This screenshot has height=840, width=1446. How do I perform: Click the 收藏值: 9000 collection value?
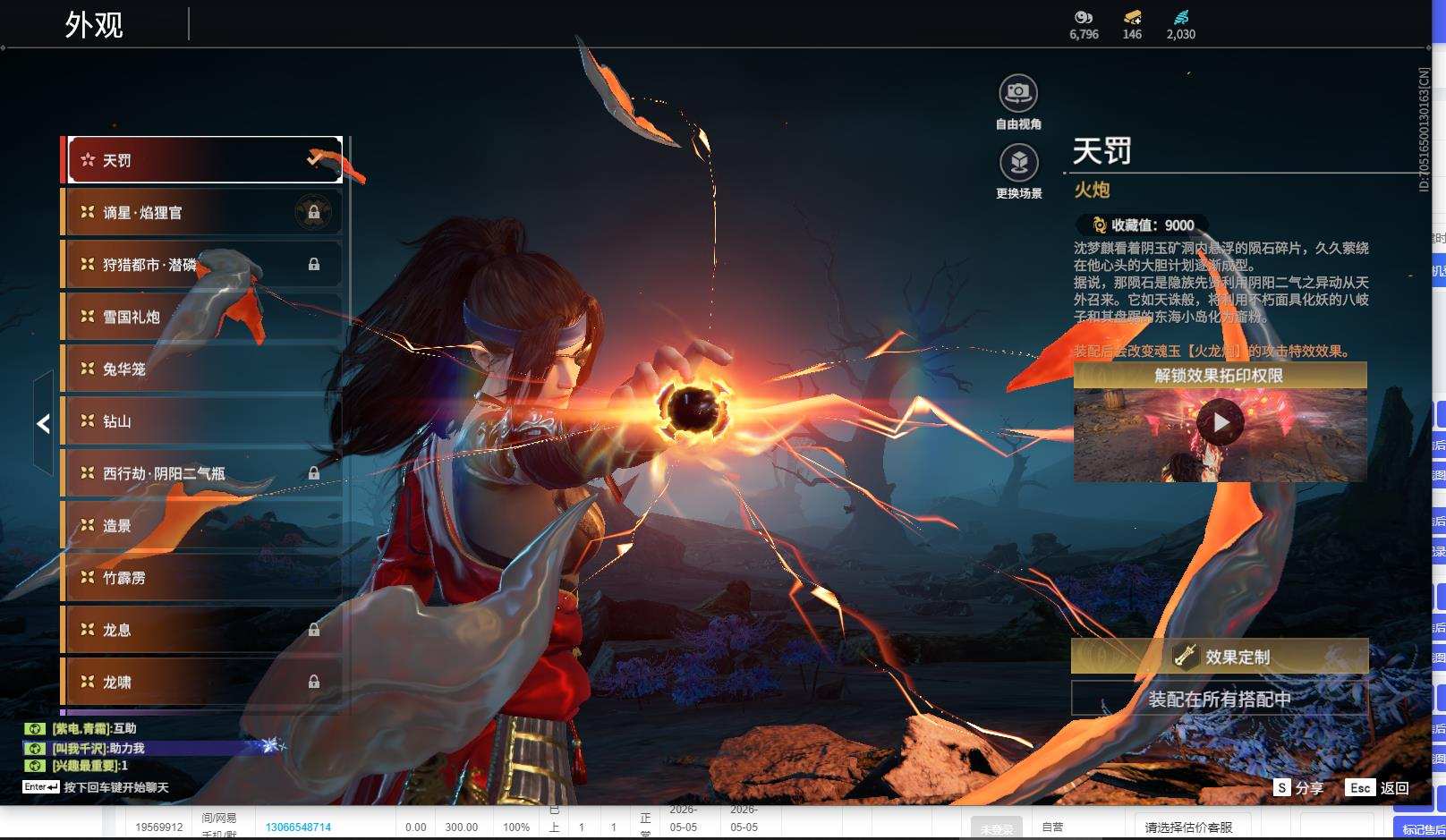click(1153, 225)
